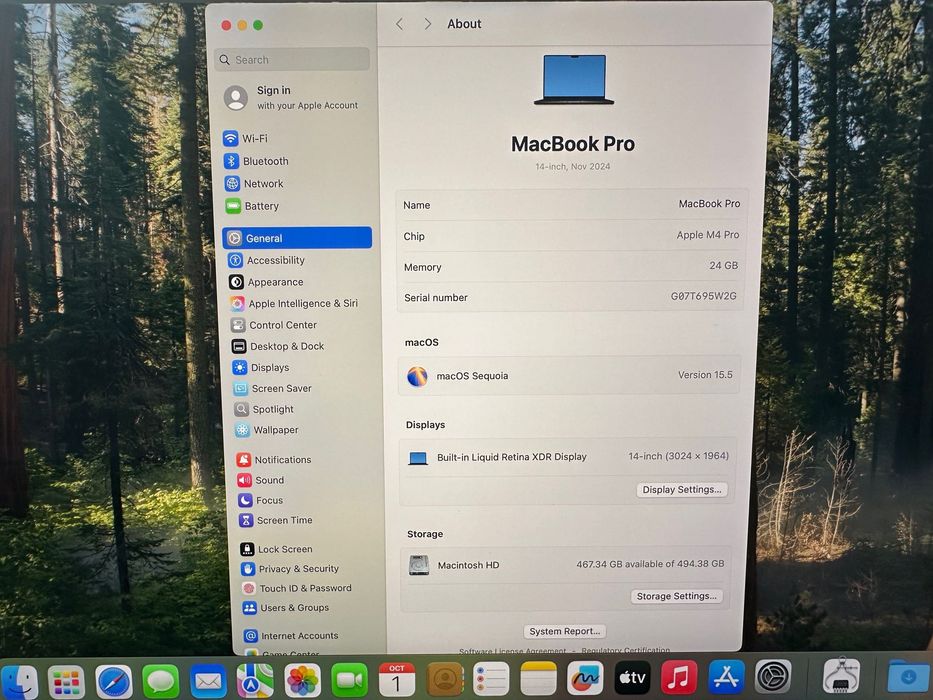Image resolution: width=933 pixels, height=700 pixels.
Task: Open Wi-Fi settings in the sidebar
Action: (x=245, y=138)
